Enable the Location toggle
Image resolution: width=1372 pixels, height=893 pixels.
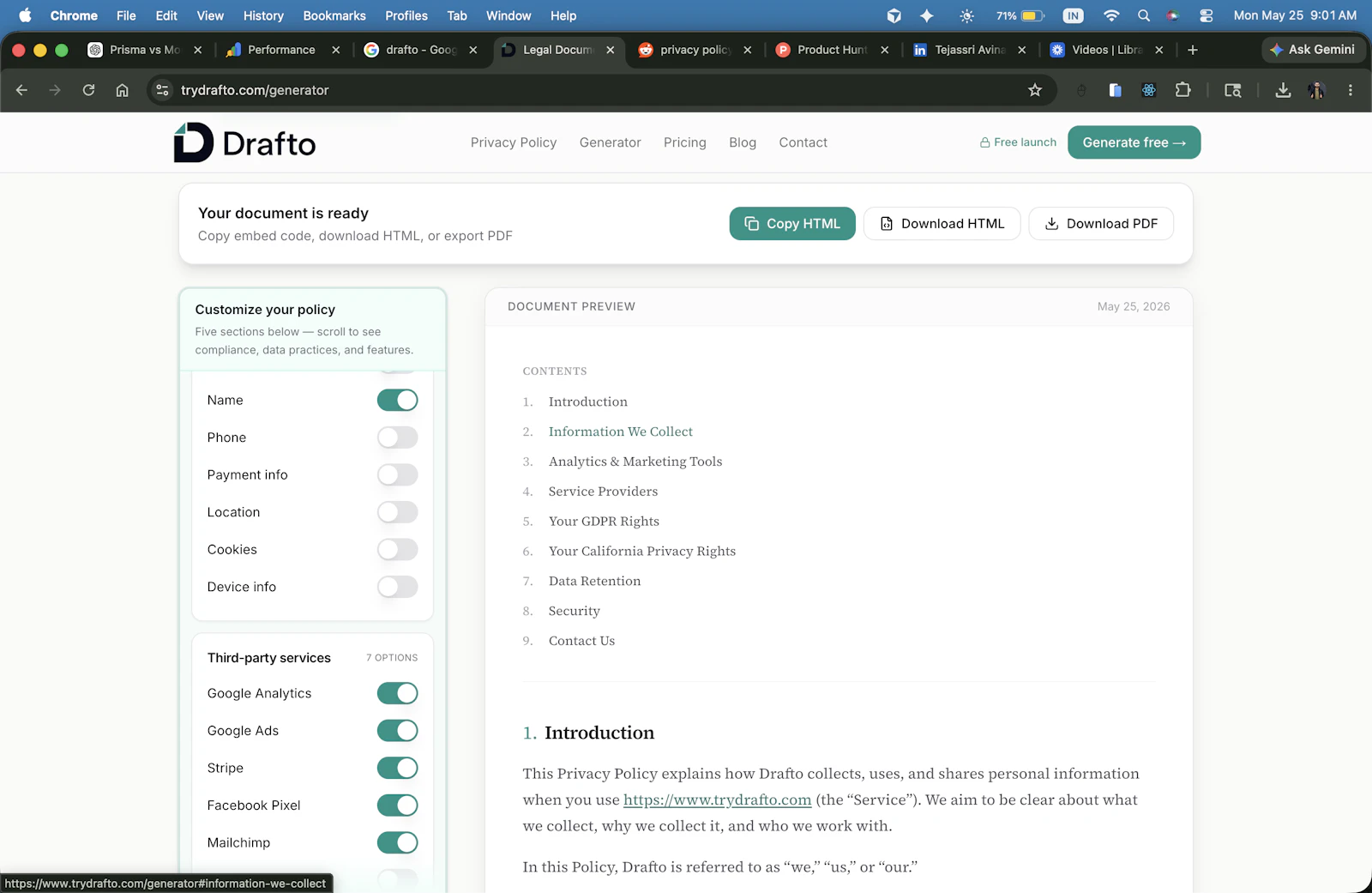tap(397, 512)
